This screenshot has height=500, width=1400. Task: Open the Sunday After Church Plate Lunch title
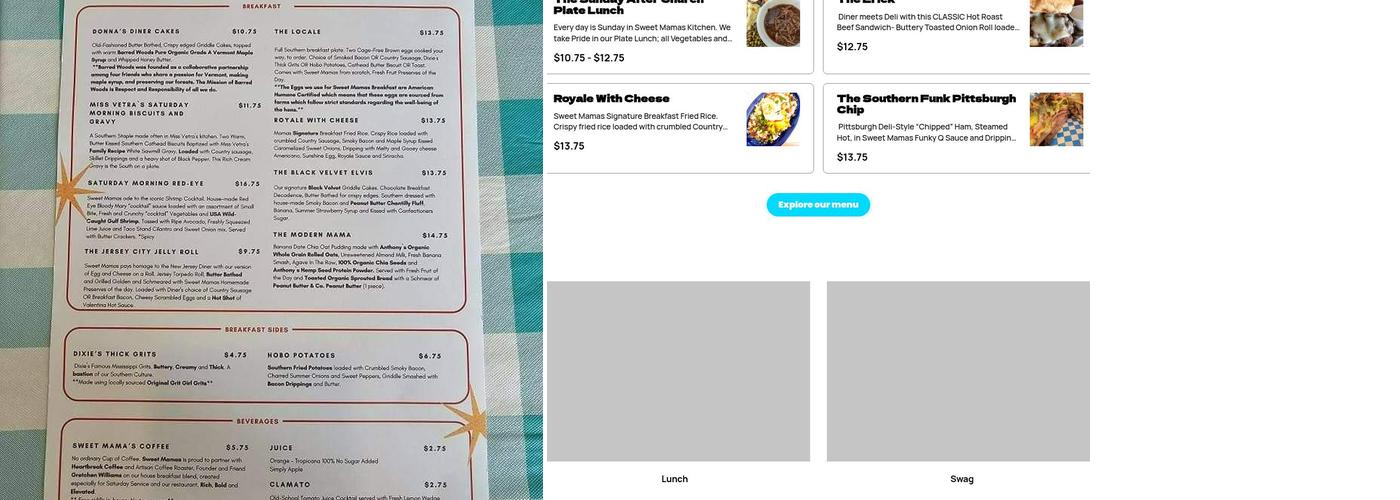(x=629, y=7)
